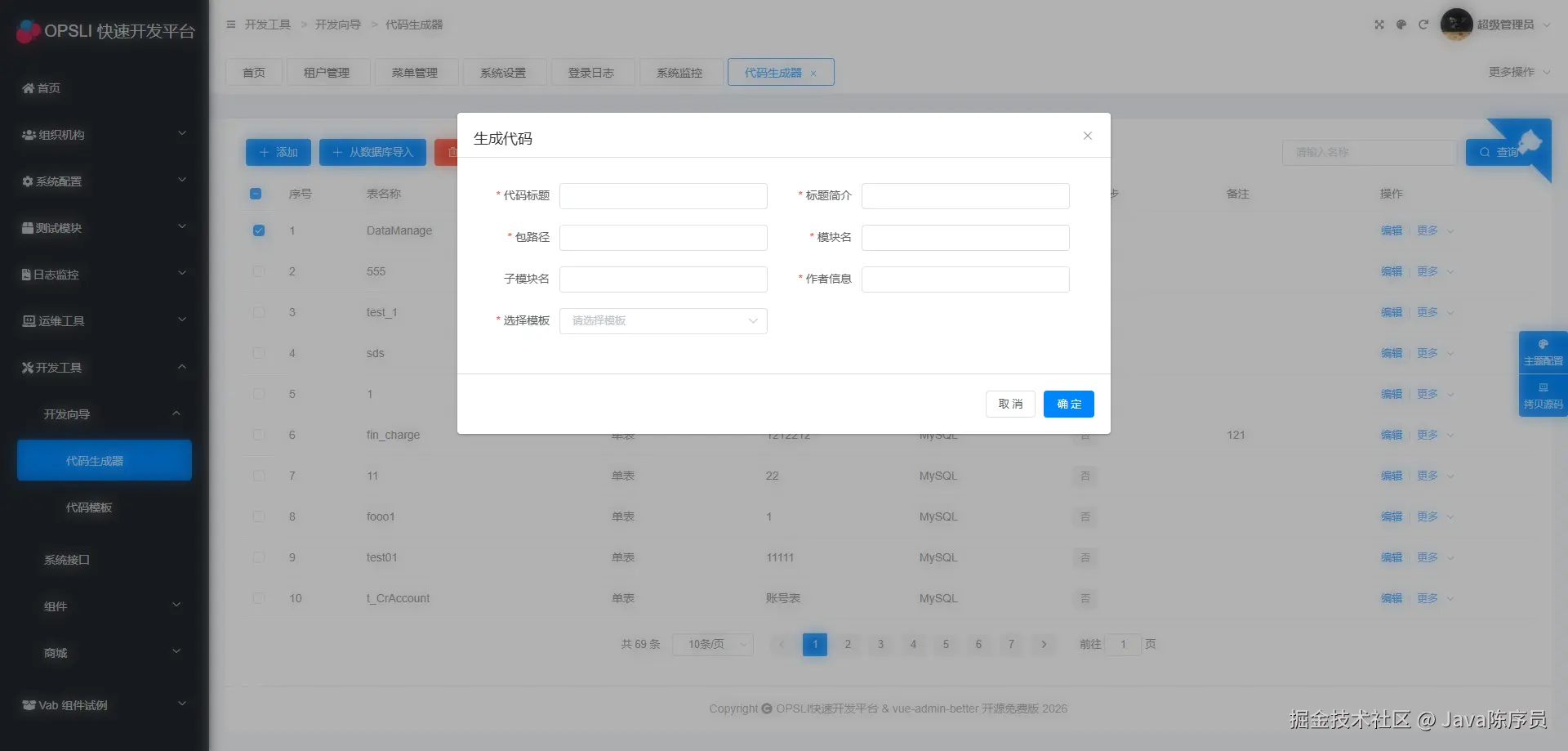Open 首页 in the sidebar
This screenshot has width=1568, height=751.
(105, 88)
